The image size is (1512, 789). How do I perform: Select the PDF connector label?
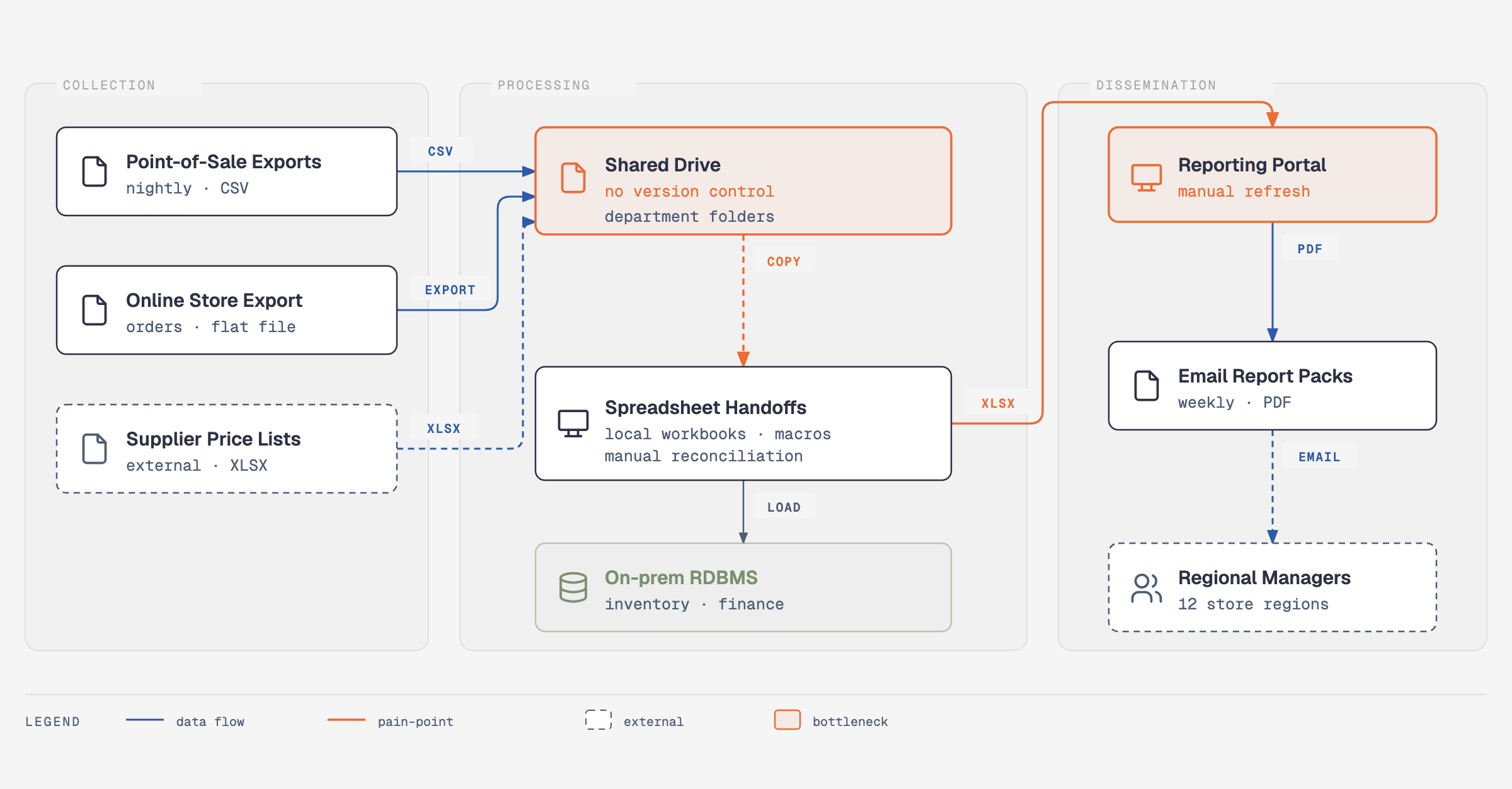point(1310,249)
